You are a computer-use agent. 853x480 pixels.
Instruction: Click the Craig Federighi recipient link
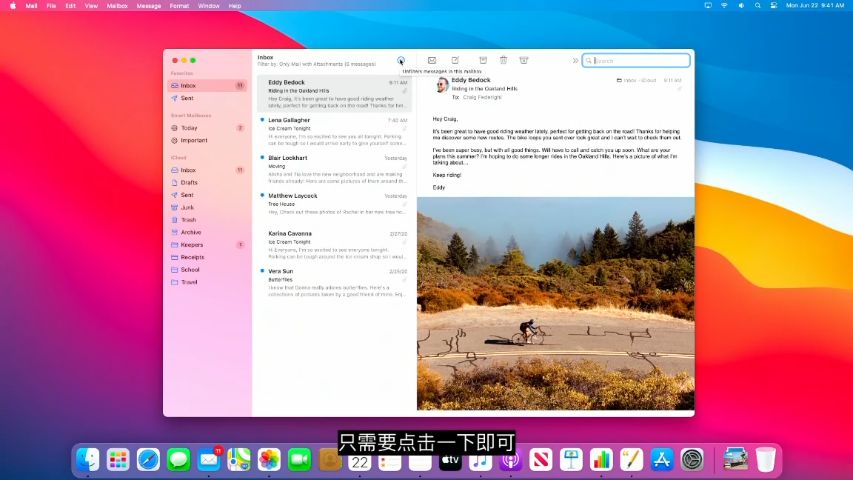tap(483, 98)
